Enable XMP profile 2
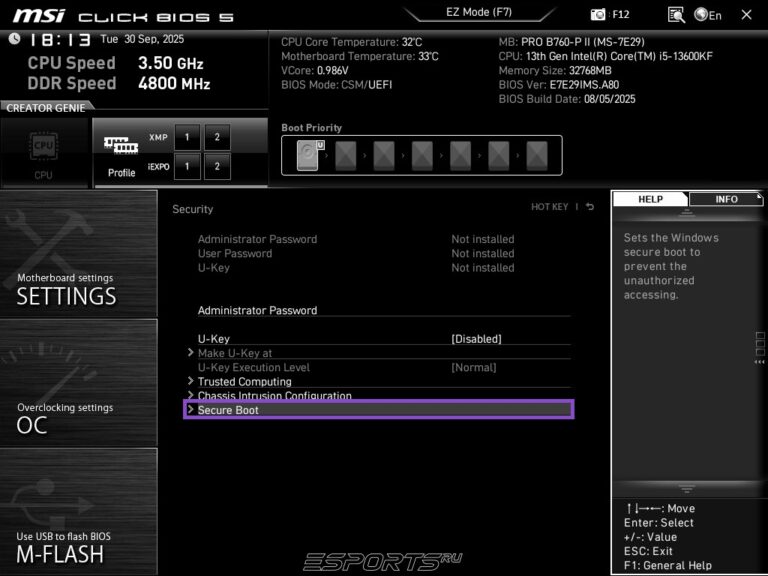The image size is (768, 576). point(217,137)
